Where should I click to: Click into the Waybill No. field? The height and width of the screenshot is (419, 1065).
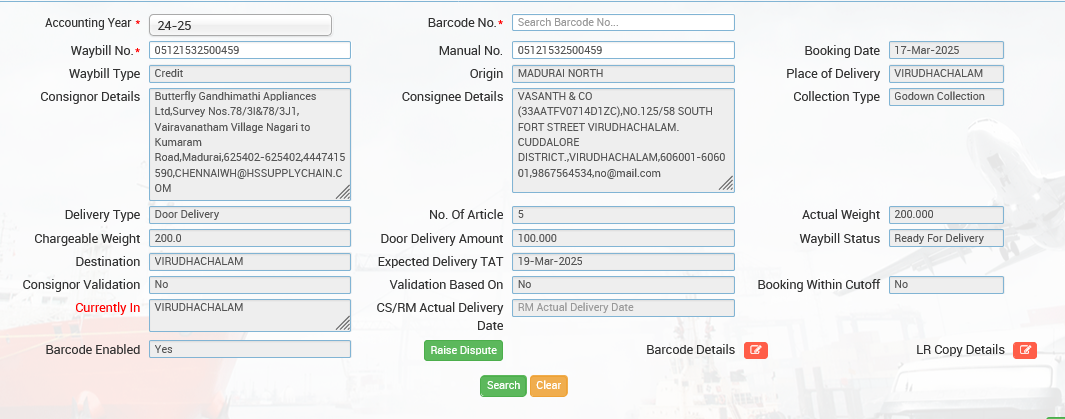tap(250, 50)
